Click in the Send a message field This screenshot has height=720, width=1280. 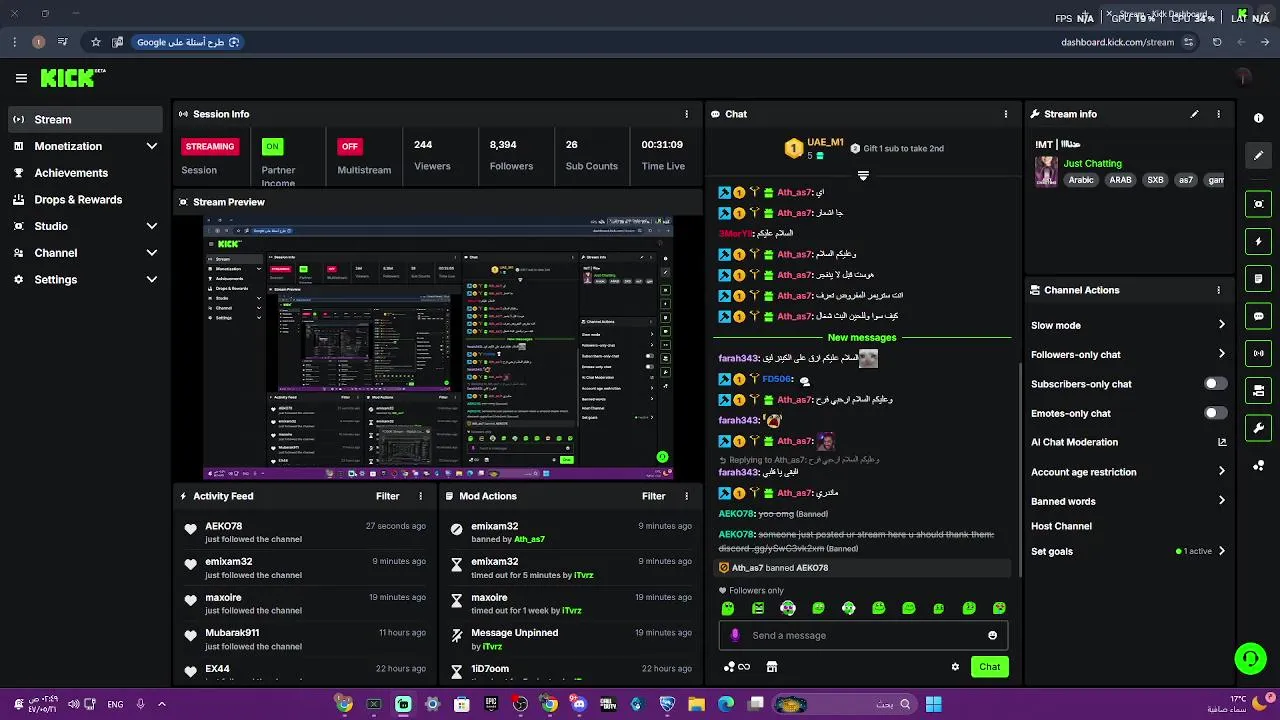pyautogui.click(x=863, y=635)
